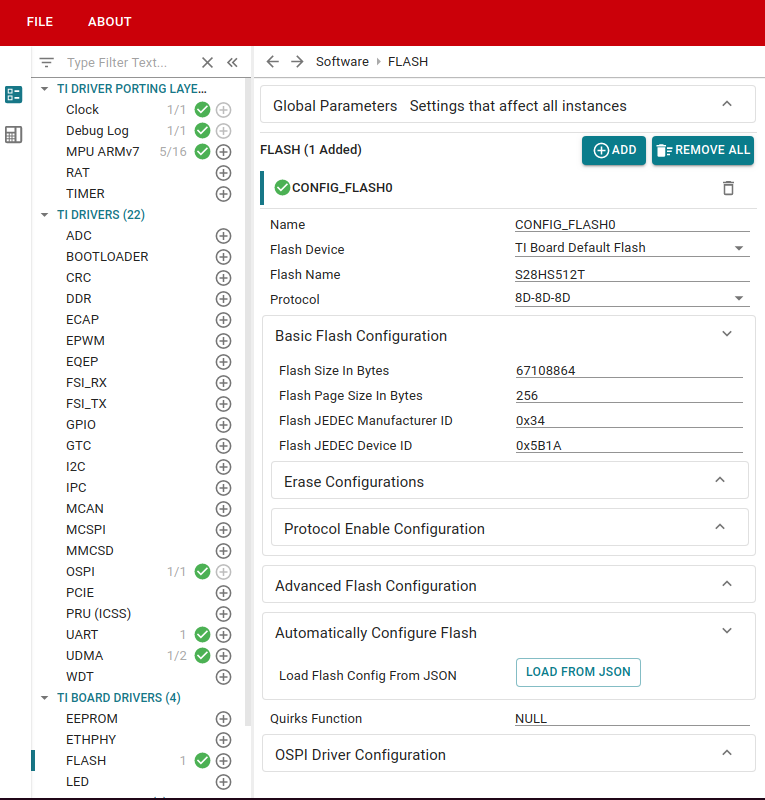Click the REMOVE ALL button
Screen dimensions: 765x800
click(x=702, y=150)
